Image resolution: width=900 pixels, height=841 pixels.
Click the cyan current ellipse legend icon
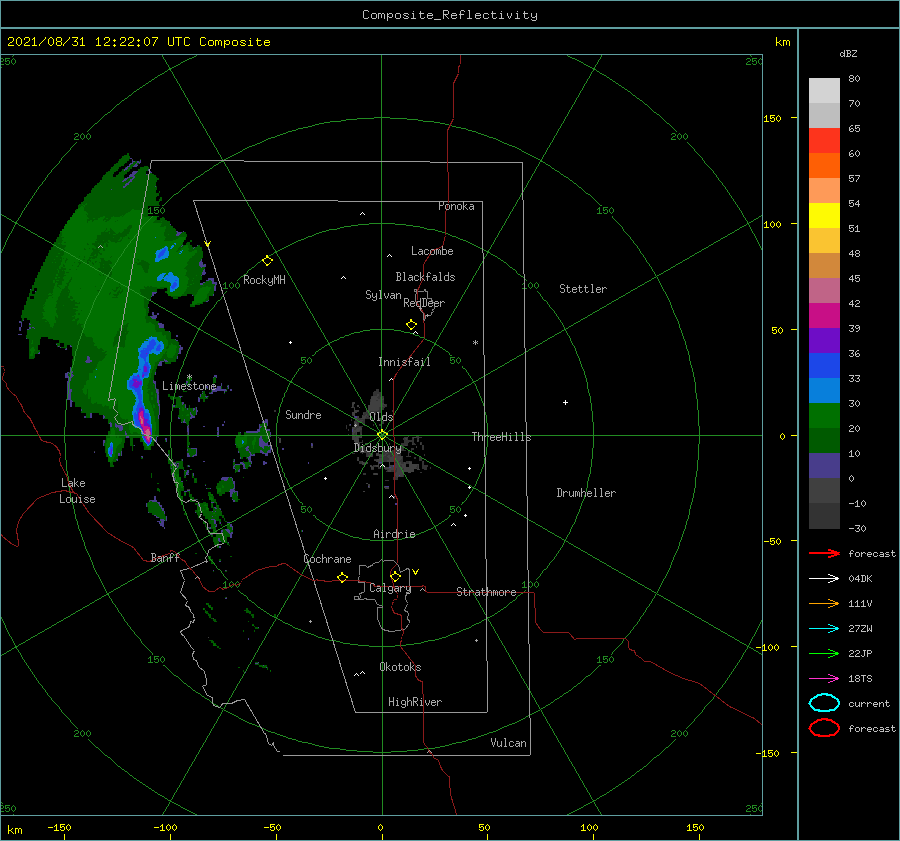tap(824, 703)
